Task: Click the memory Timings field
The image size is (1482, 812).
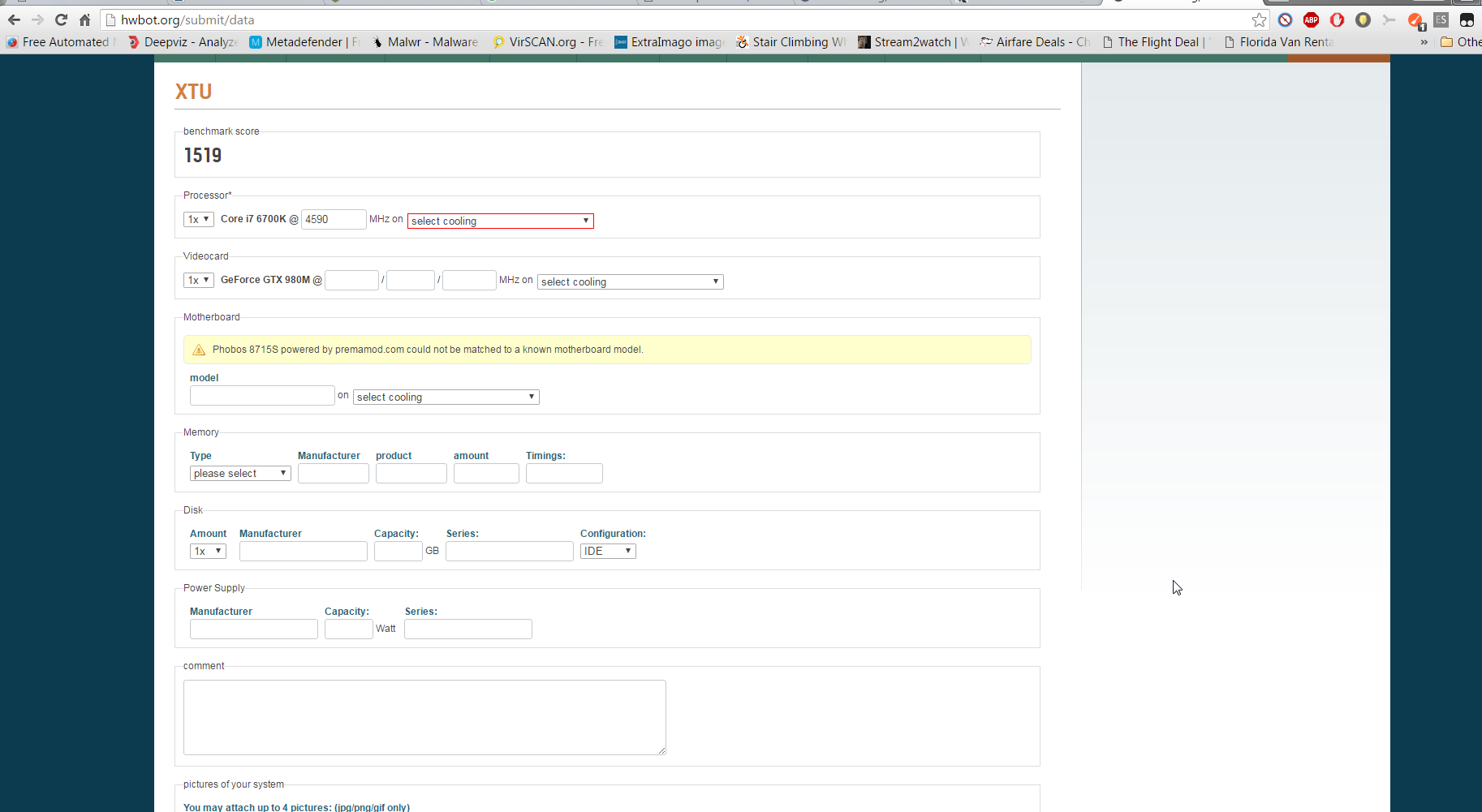Action: click(564, 473)
